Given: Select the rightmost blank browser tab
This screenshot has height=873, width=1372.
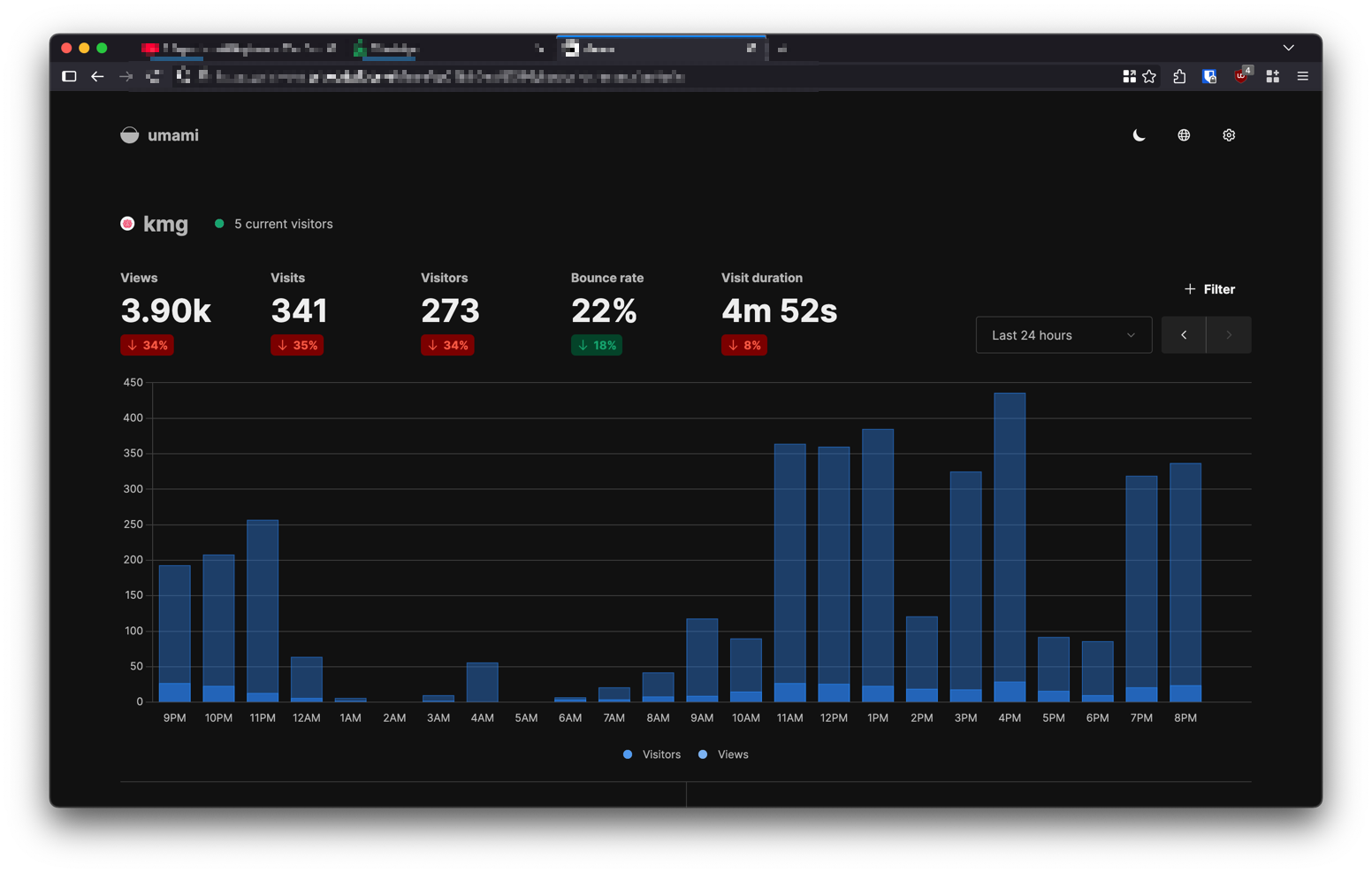Looking at the screenshot, I should [782, 49].
